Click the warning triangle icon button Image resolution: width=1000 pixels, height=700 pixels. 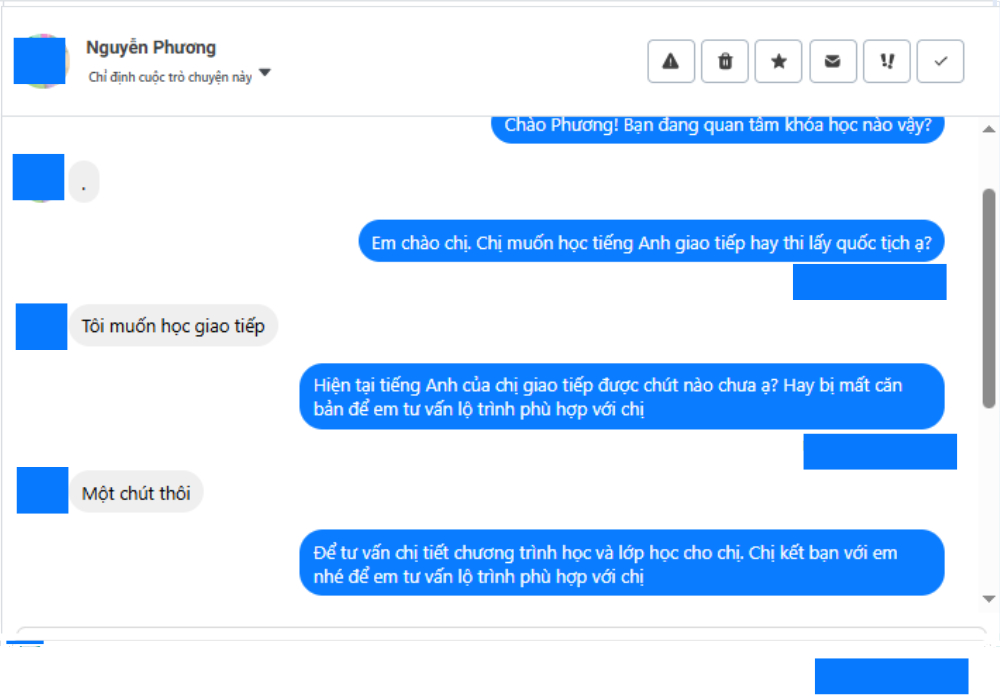670,61
